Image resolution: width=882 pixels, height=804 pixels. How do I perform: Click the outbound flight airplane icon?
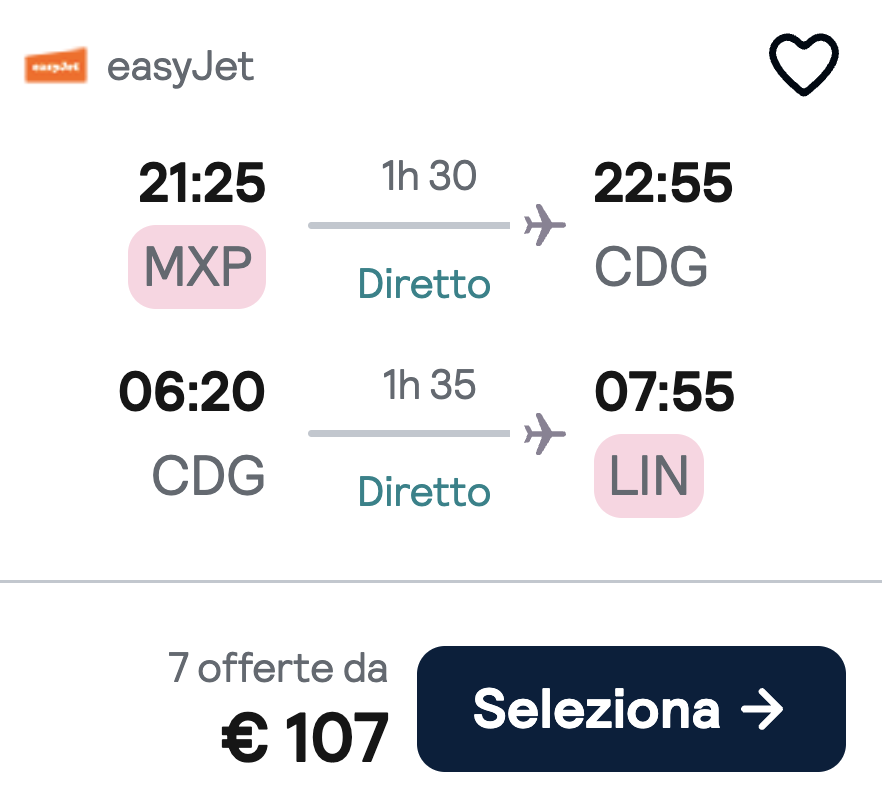pos(545,225)
